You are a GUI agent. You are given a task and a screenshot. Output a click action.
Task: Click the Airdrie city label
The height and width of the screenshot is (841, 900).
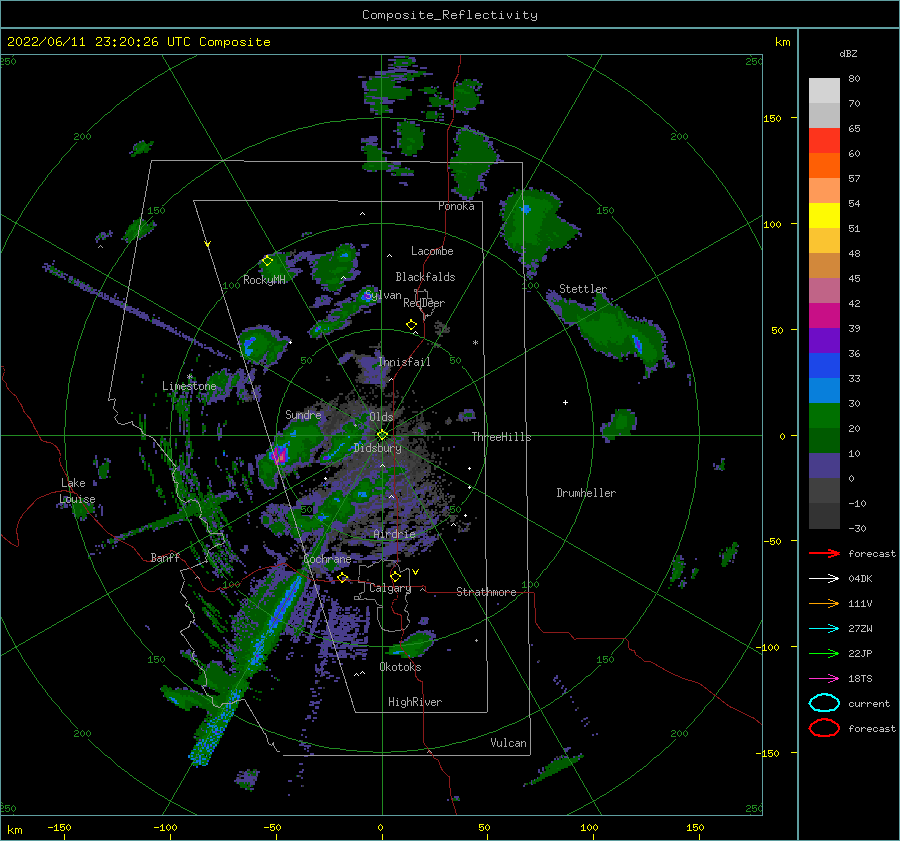tap(394, 534)
